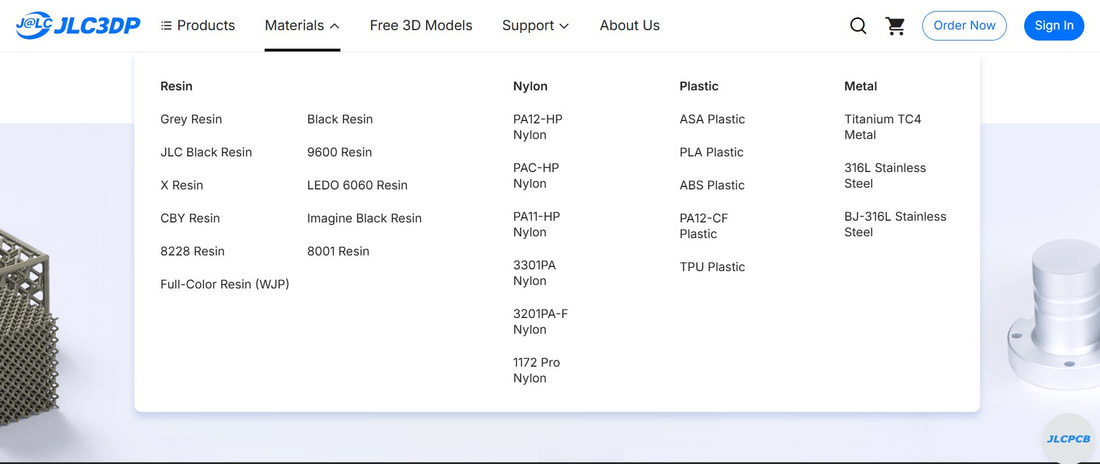Screen dimensions: 1100x464
Task: Select PA12-HP Nylon material
Action: pos(537,127)
